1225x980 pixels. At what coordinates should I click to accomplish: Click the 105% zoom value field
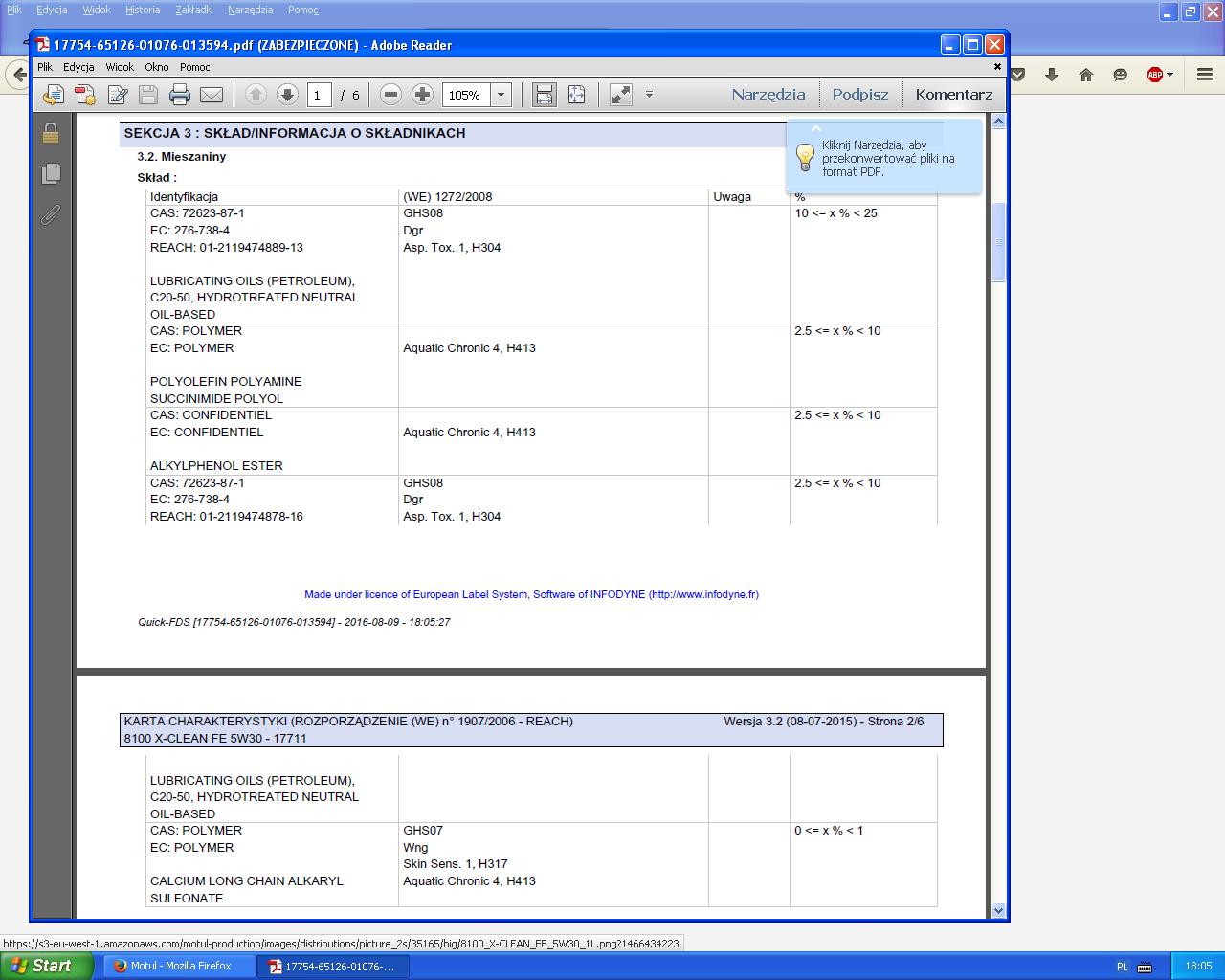pos(465,95)
